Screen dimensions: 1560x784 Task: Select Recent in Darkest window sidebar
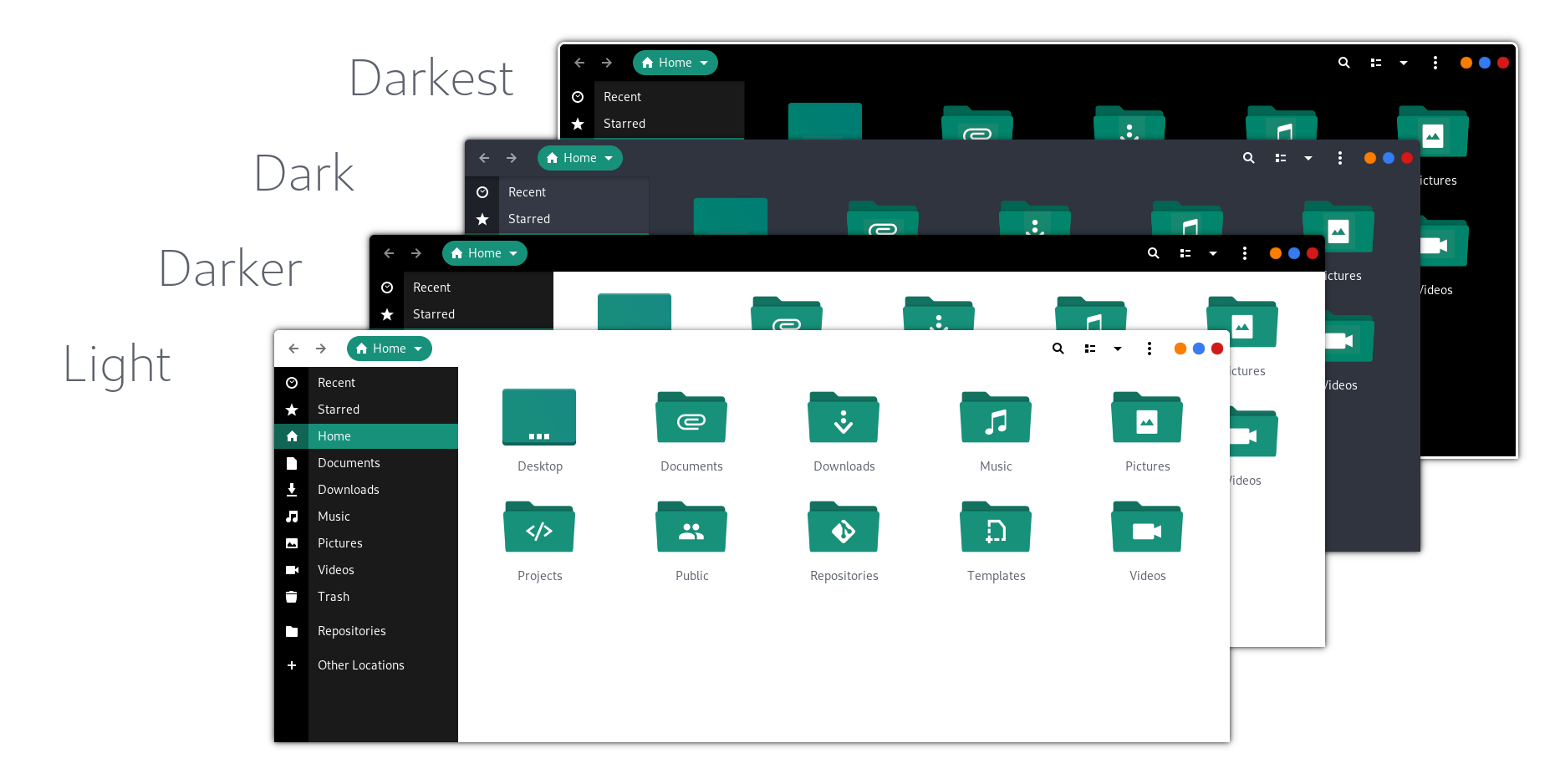point(652,97)
